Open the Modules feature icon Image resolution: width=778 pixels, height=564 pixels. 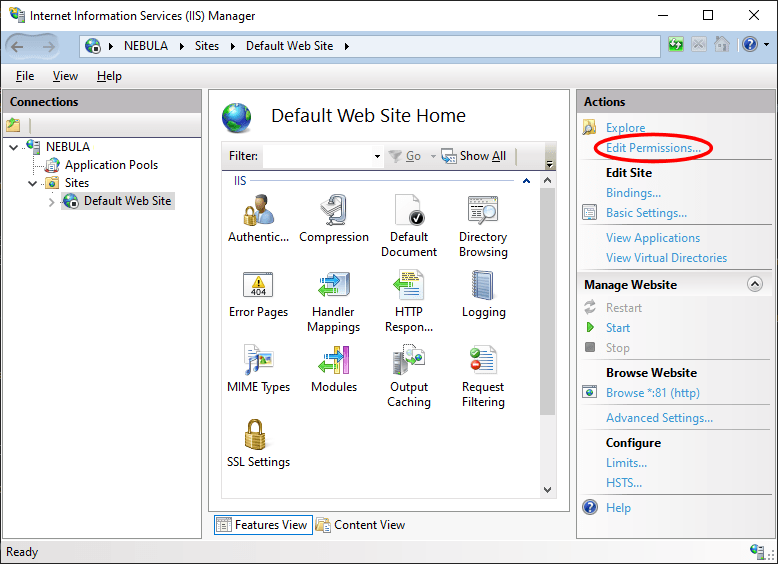click(x=334, y=360)
